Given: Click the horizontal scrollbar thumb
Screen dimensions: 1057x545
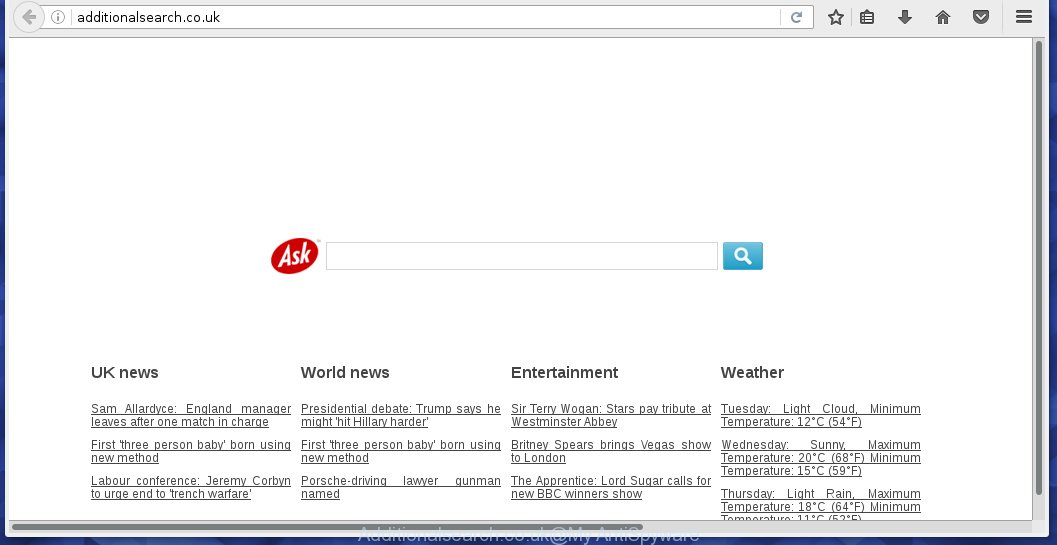Looking at the screenshot, I should tap(327, 527).
